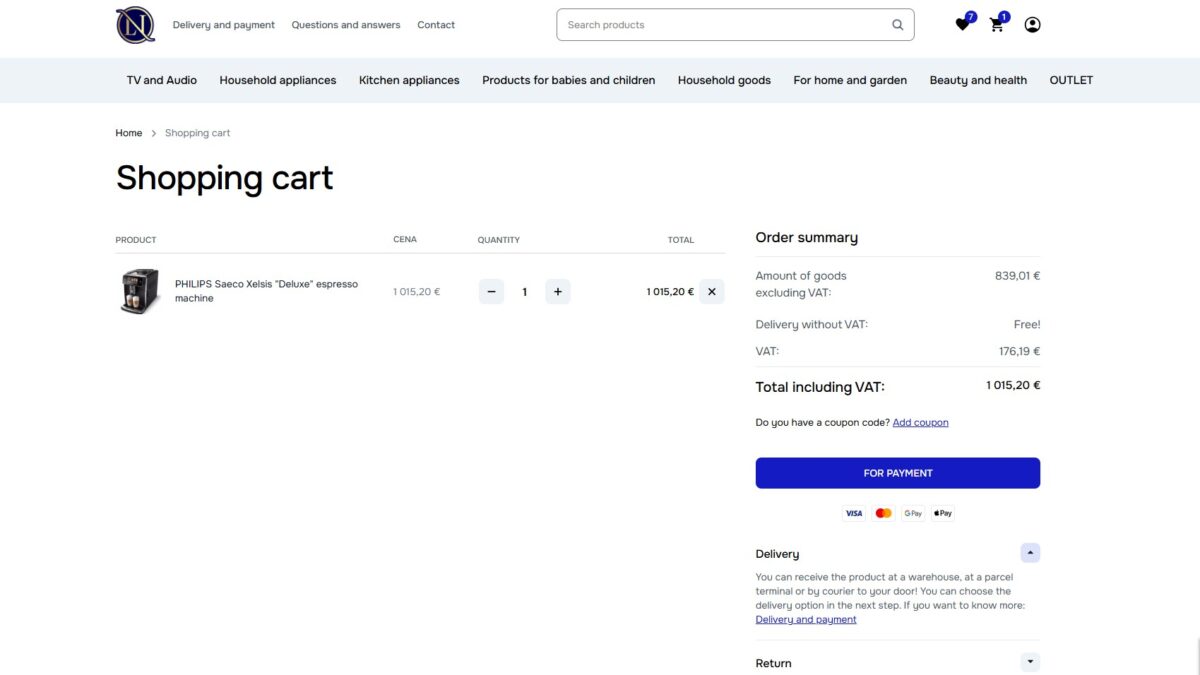Click the VAT amount 176,19 €
Screen dimensions: 1200x675
(1020, 351)
